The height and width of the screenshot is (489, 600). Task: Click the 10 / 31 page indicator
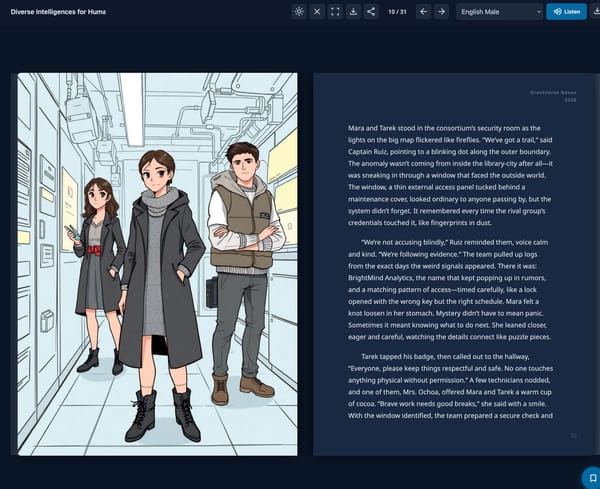tap(397, 12)
